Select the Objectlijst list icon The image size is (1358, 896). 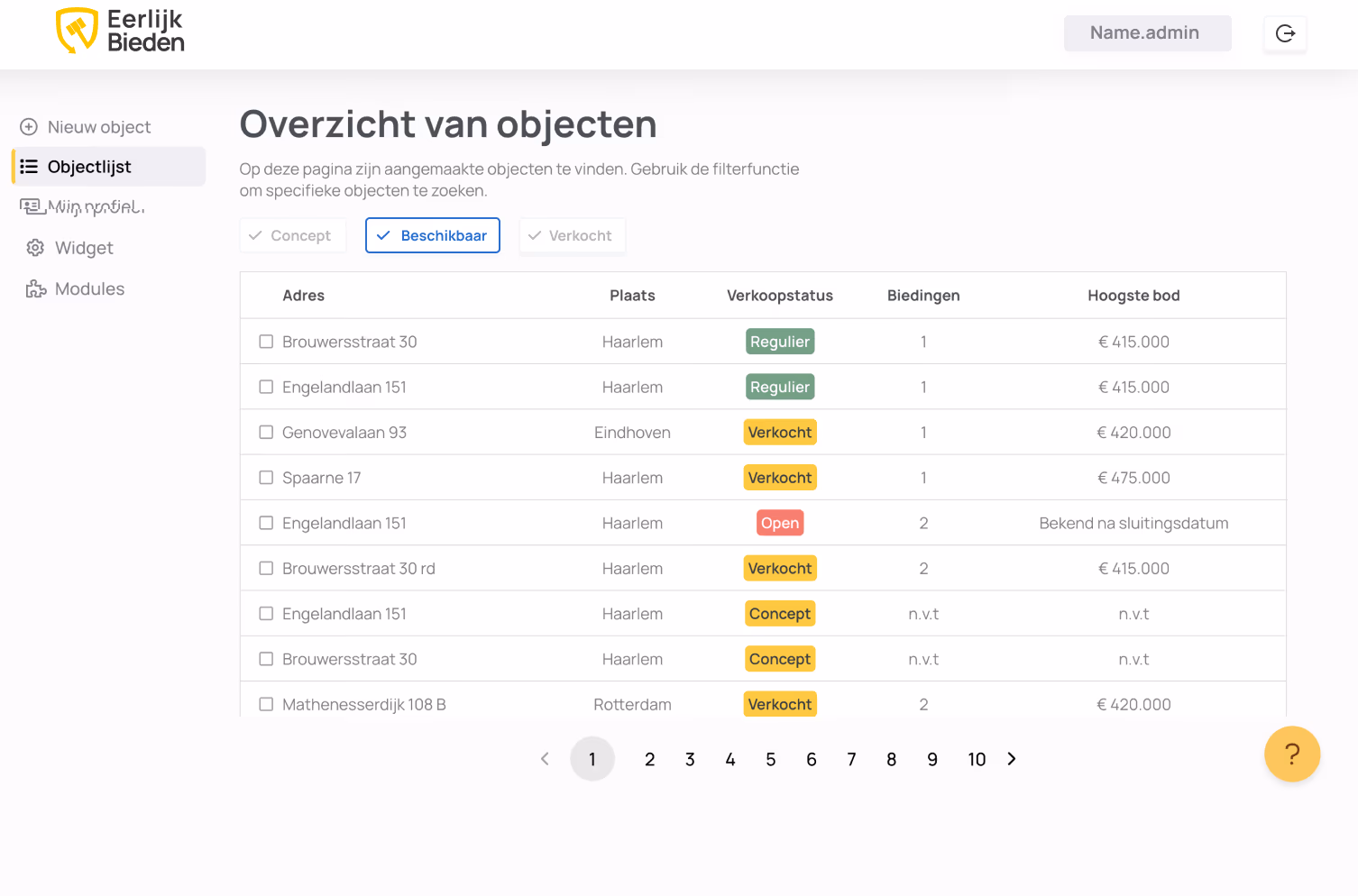pos(29,167)
